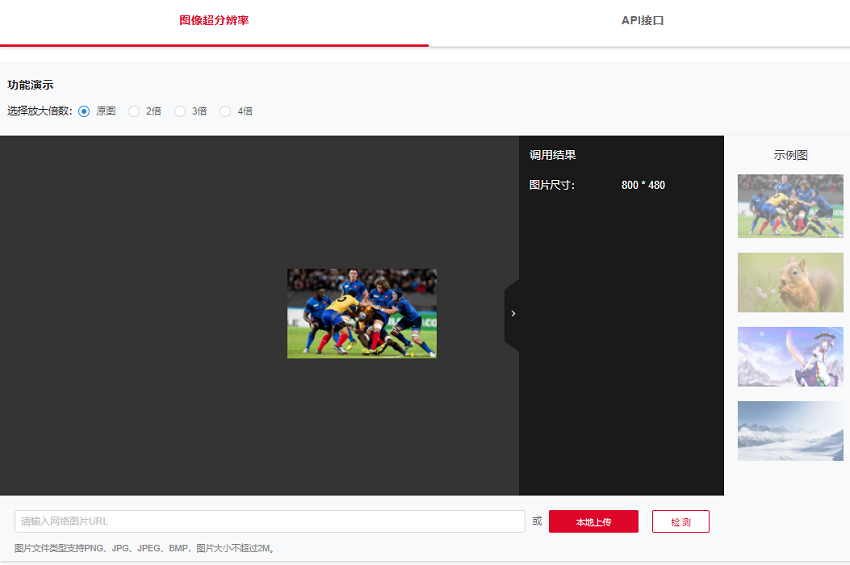The height and width of the screenshot is (565, 850).
Task: Click the 图片尺寸 label
Action: coord(552,185)
